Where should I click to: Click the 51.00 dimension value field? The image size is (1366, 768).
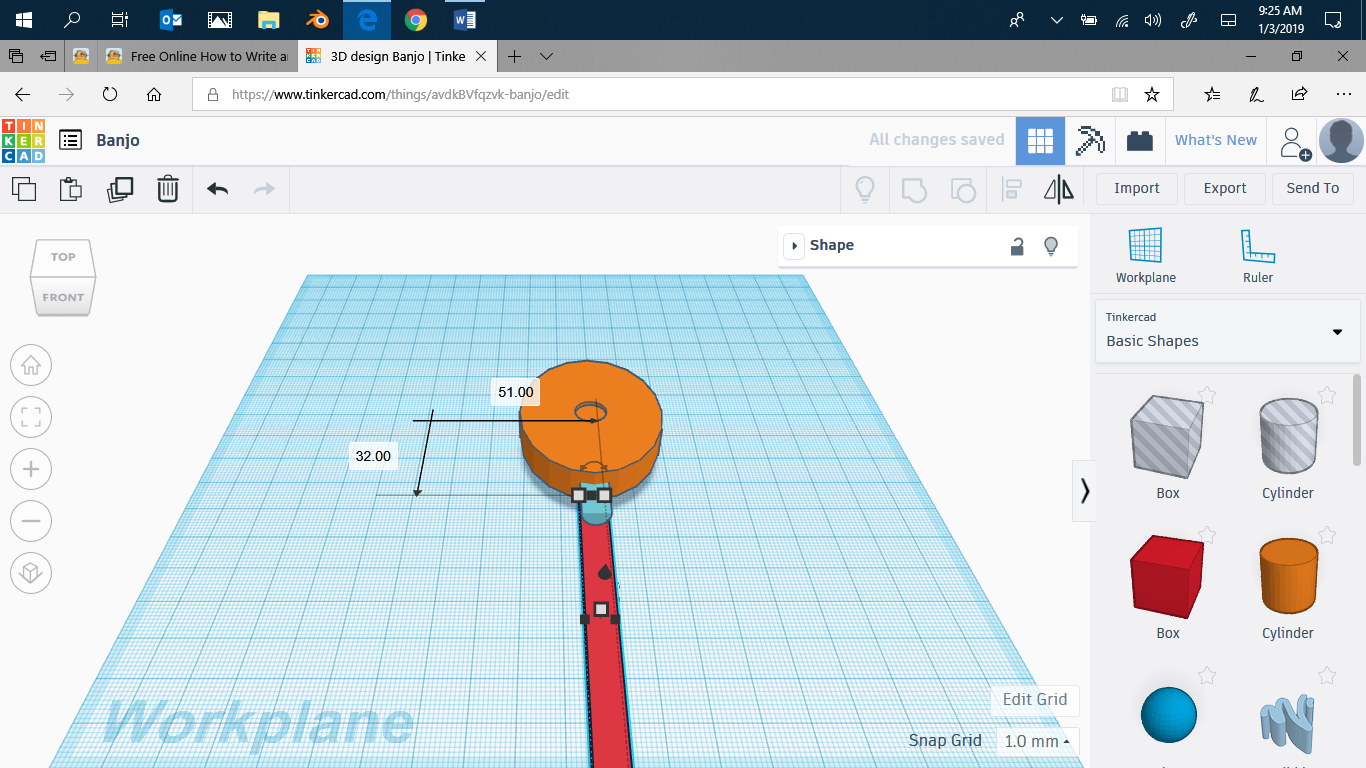coord(516,392)
